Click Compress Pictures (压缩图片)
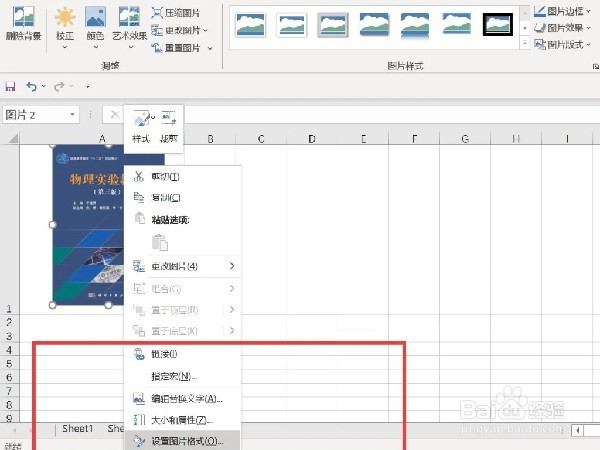Image resolution: width=600 pixels, height=450 pixels. pyautogui.click(x=176, y=13)
